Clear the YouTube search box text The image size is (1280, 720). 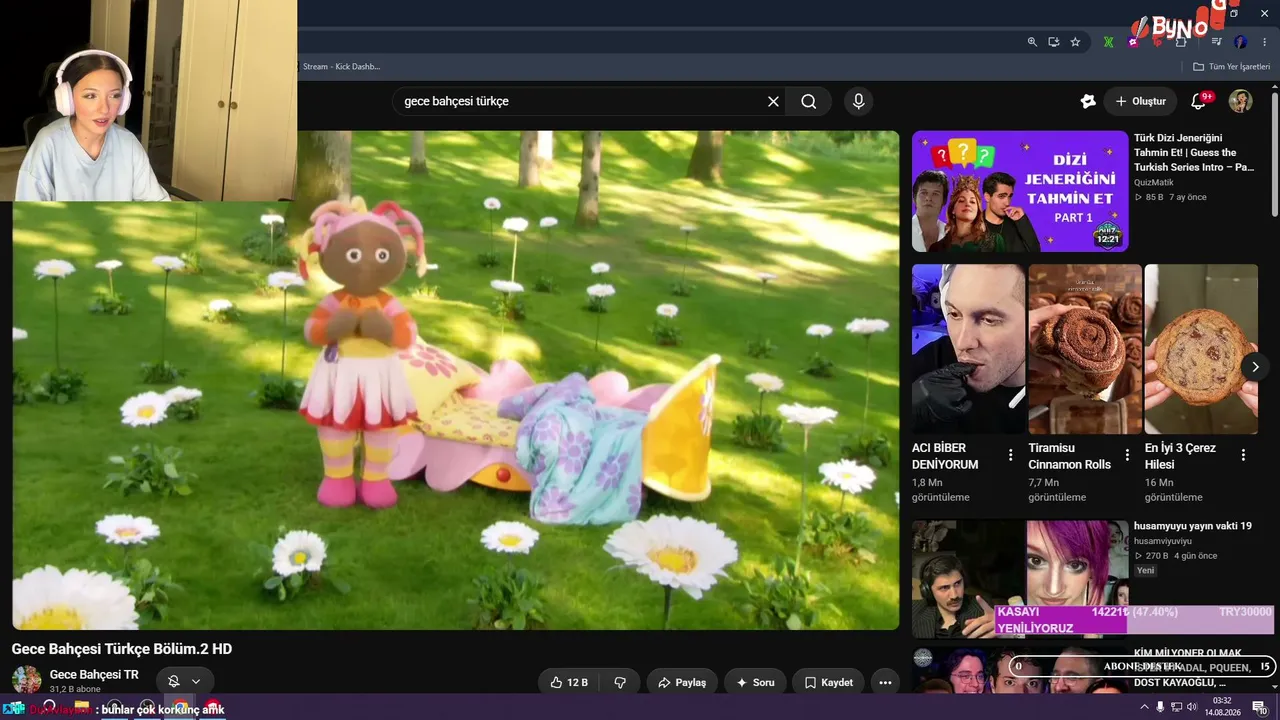point(773,101)
